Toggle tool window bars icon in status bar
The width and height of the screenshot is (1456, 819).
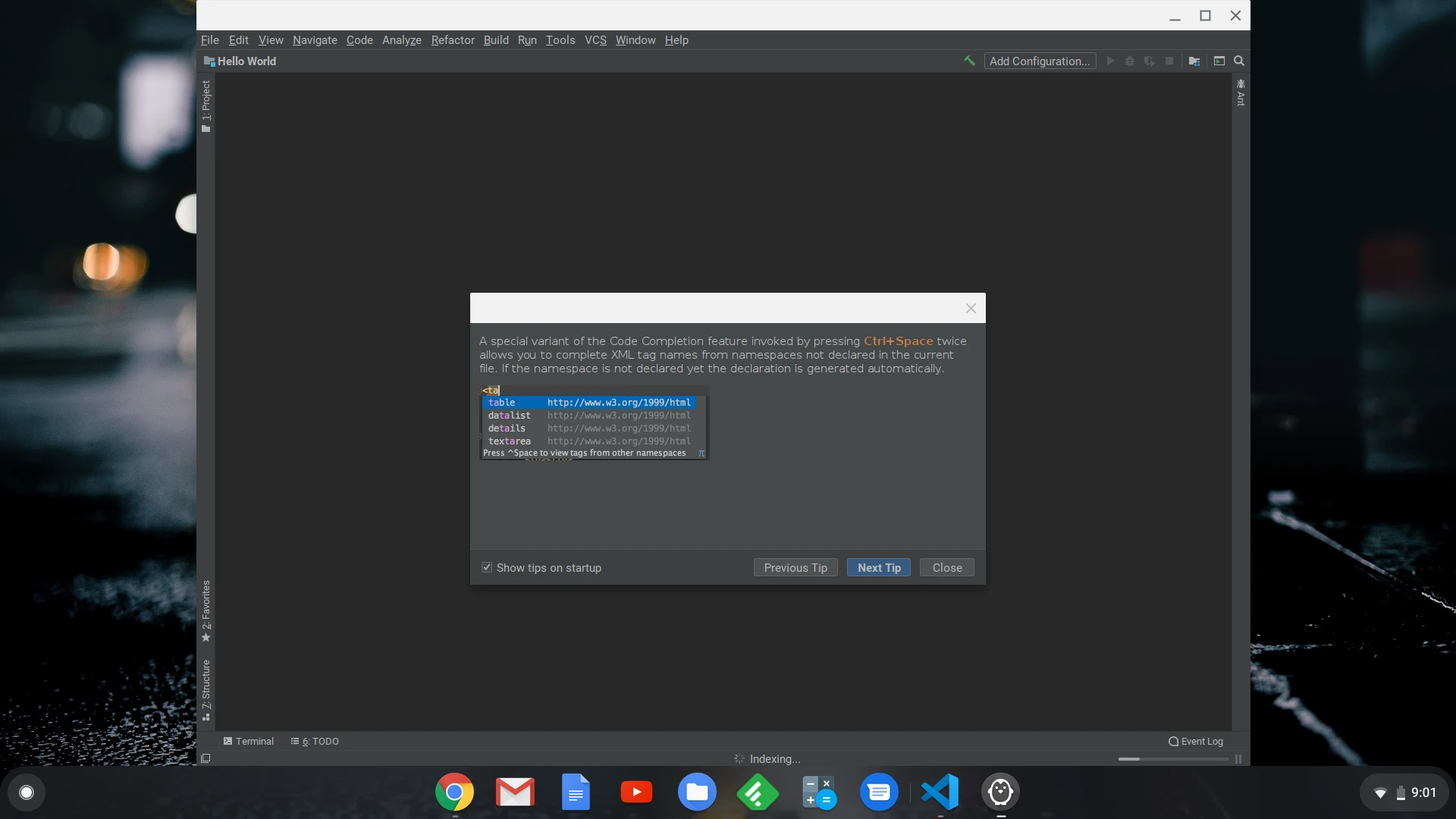pyautogui.click(x=206, y=758)
